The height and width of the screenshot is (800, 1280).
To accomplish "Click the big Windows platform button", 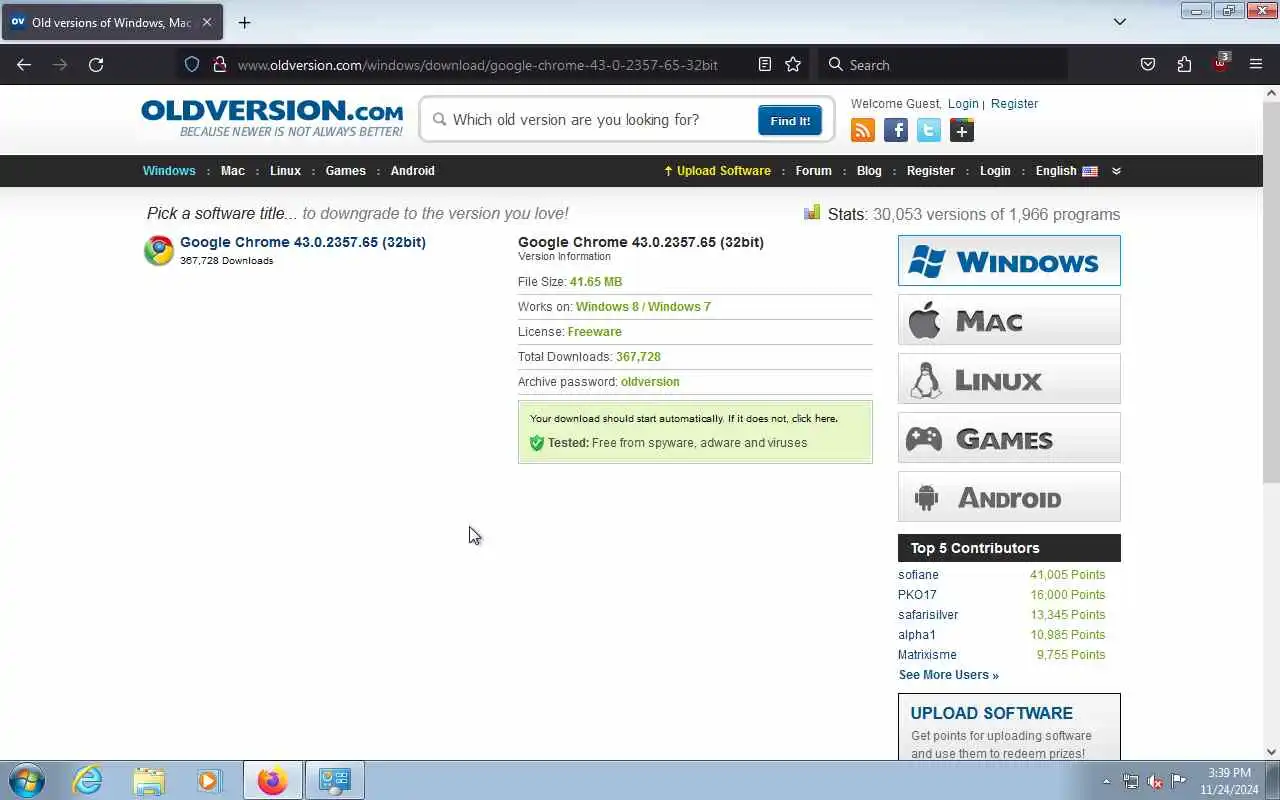I will tap(1009, 261).
